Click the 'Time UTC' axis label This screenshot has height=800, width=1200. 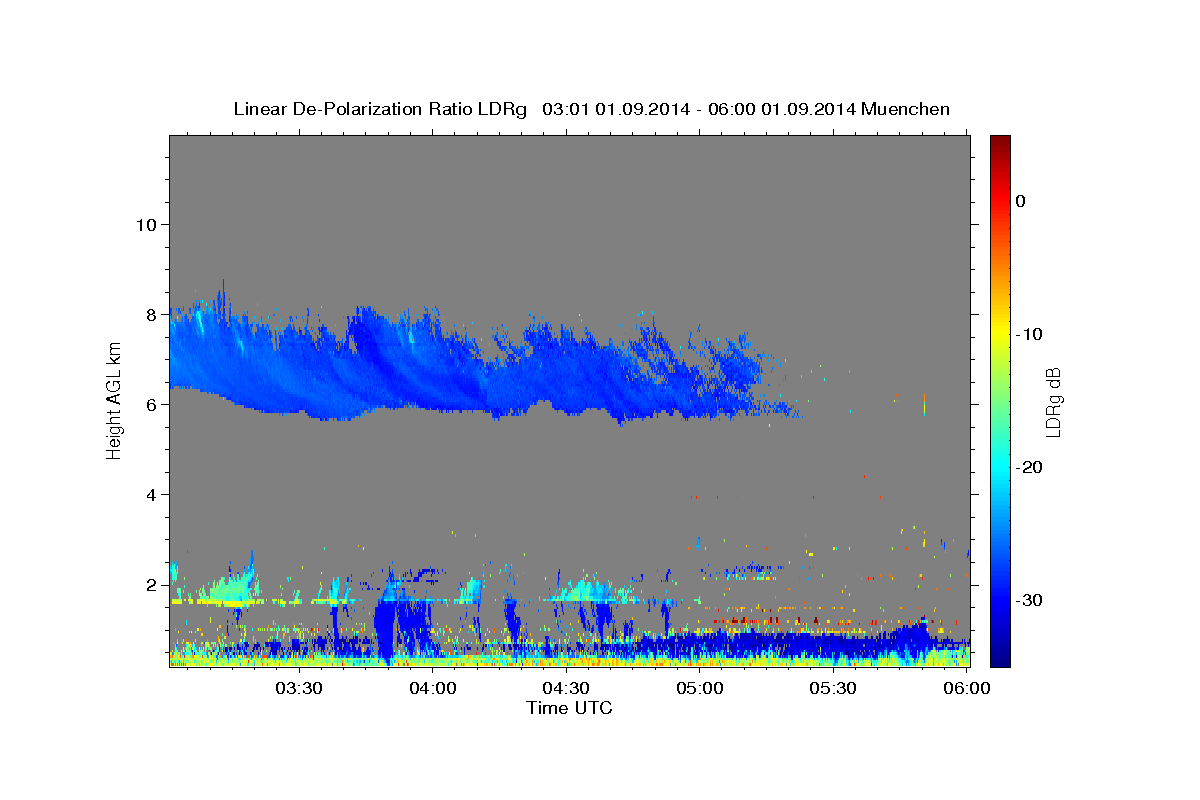[569, 708]
